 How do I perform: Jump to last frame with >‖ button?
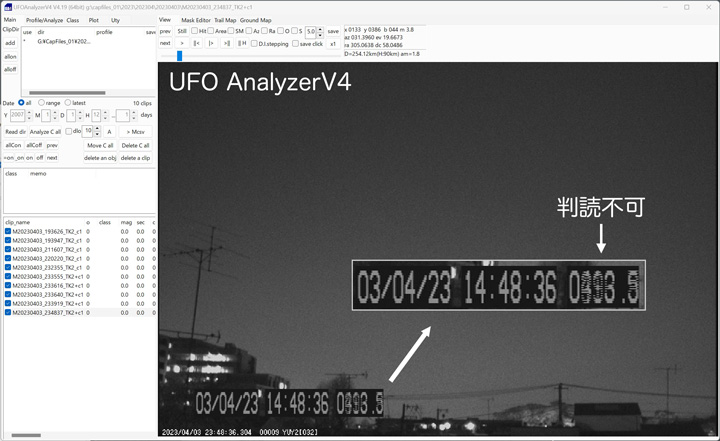(226, 43)
